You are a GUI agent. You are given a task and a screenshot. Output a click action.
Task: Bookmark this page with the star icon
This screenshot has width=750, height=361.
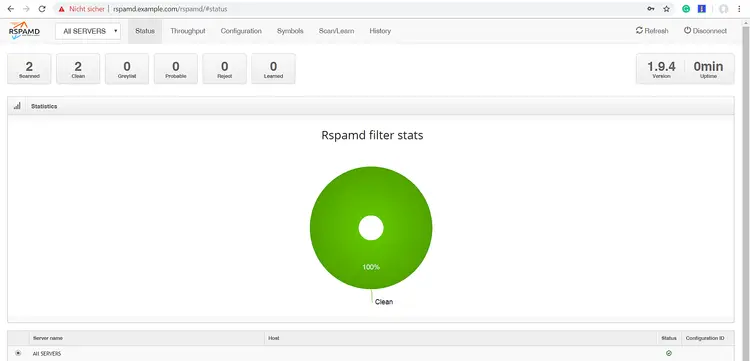pos(666,9)
